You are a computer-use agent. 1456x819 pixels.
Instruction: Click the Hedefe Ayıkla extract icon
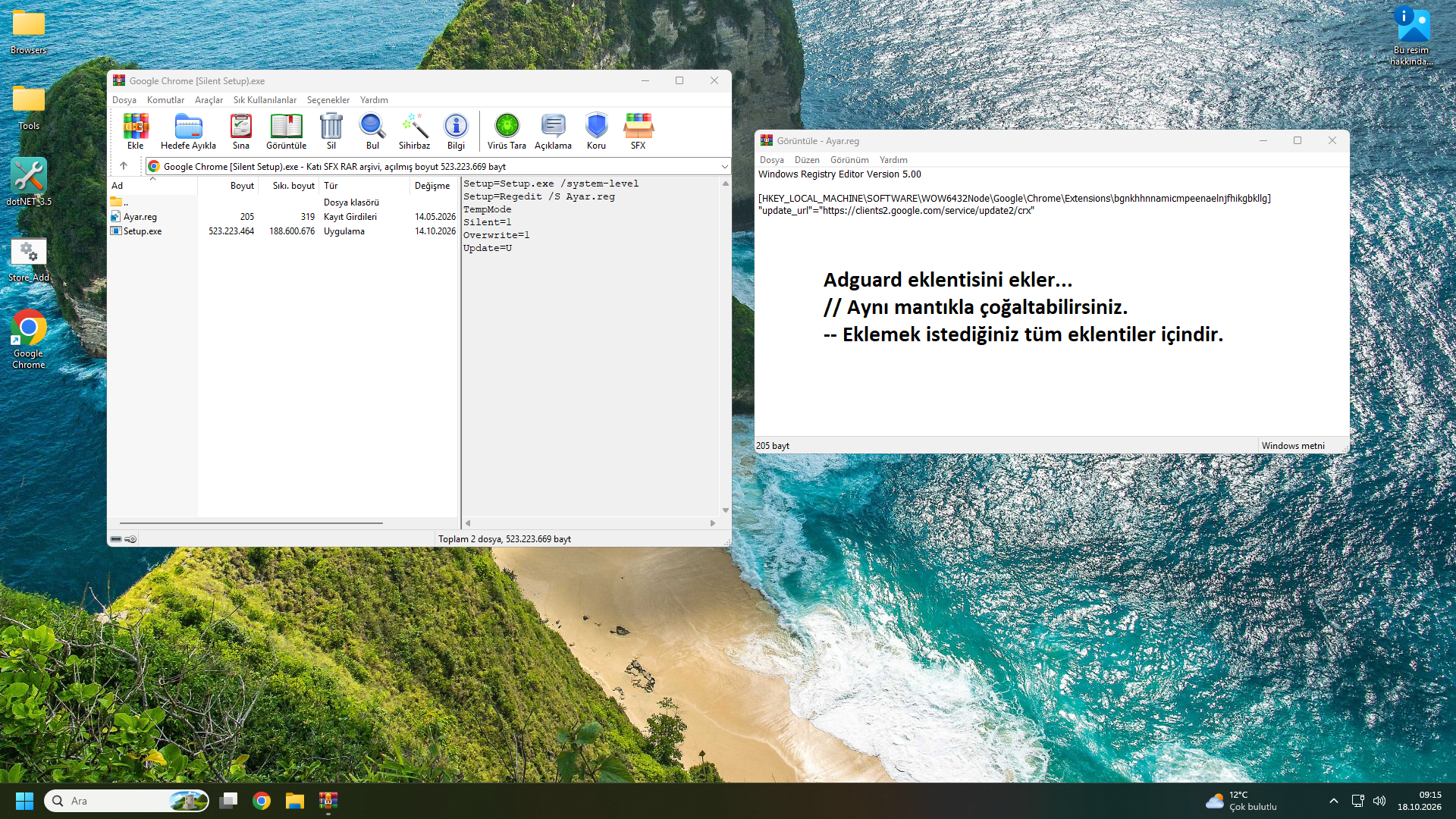pyautogui.click(x=188, y=131)
